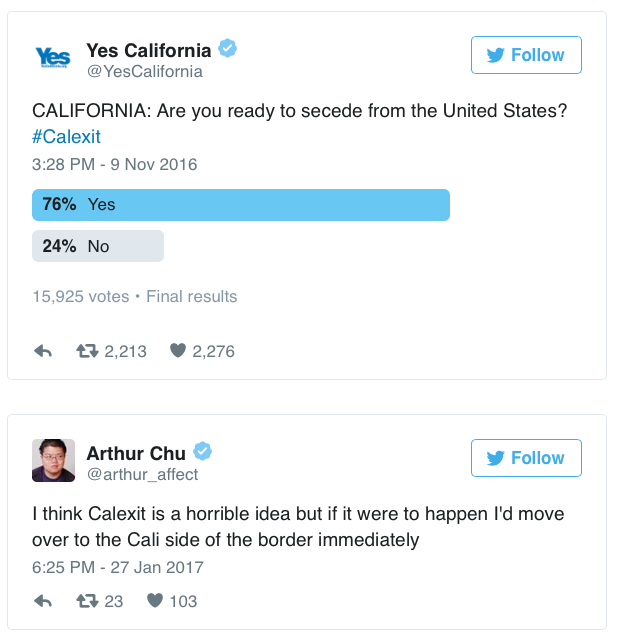The width and height of the screenshot is (617, 644).
Task: Reply to the Yes California tweet
Action: point(43,351)
